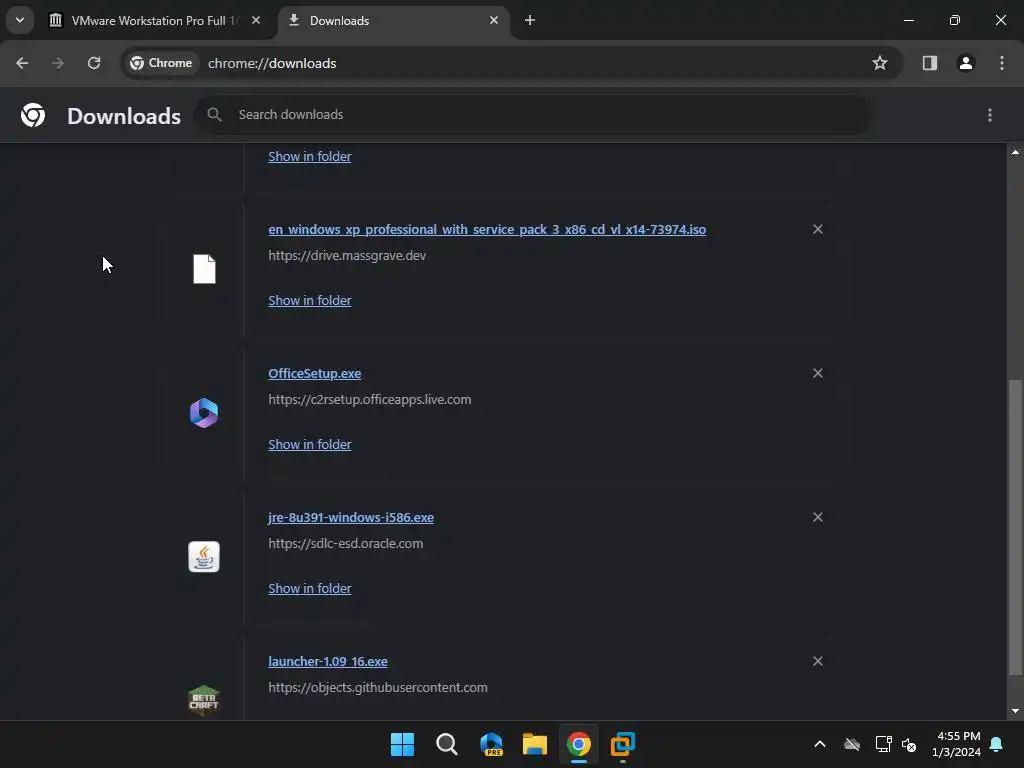Remove OfficeSetup.exe from the list
Image resolution: width=1024 pixels, height=768 pixels.
[817, 374]
